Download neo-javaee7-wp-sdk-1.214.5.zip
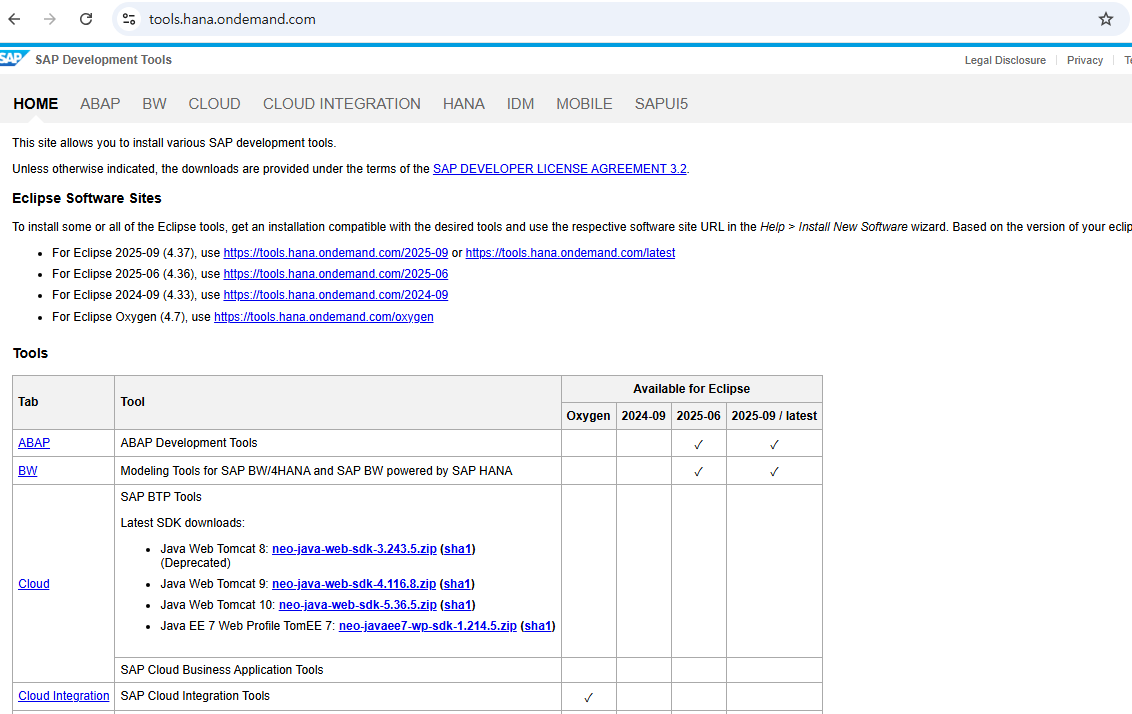 click(427, 626)
